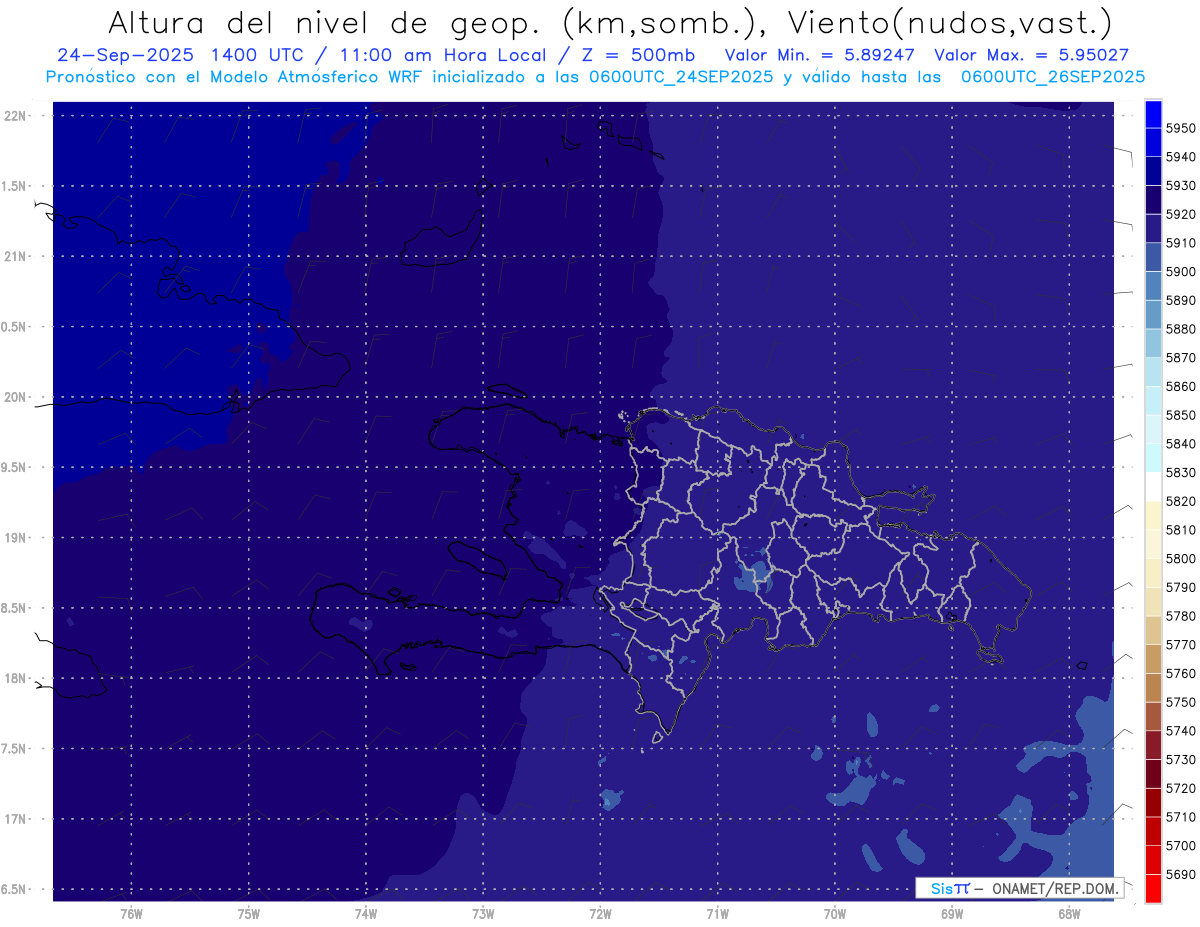
Task: Click the '5900' colorbar label
Action: point(1181,271)
